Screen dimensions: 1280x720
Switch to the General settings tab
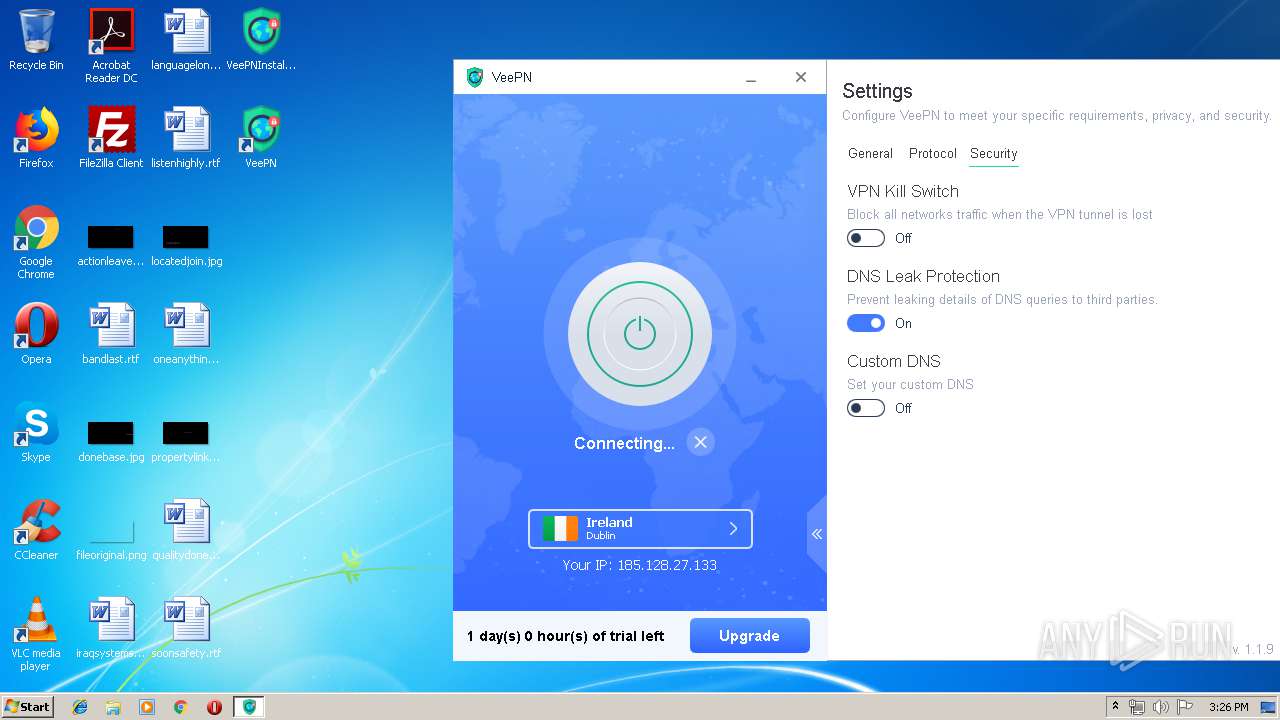(x=870, y=153)
